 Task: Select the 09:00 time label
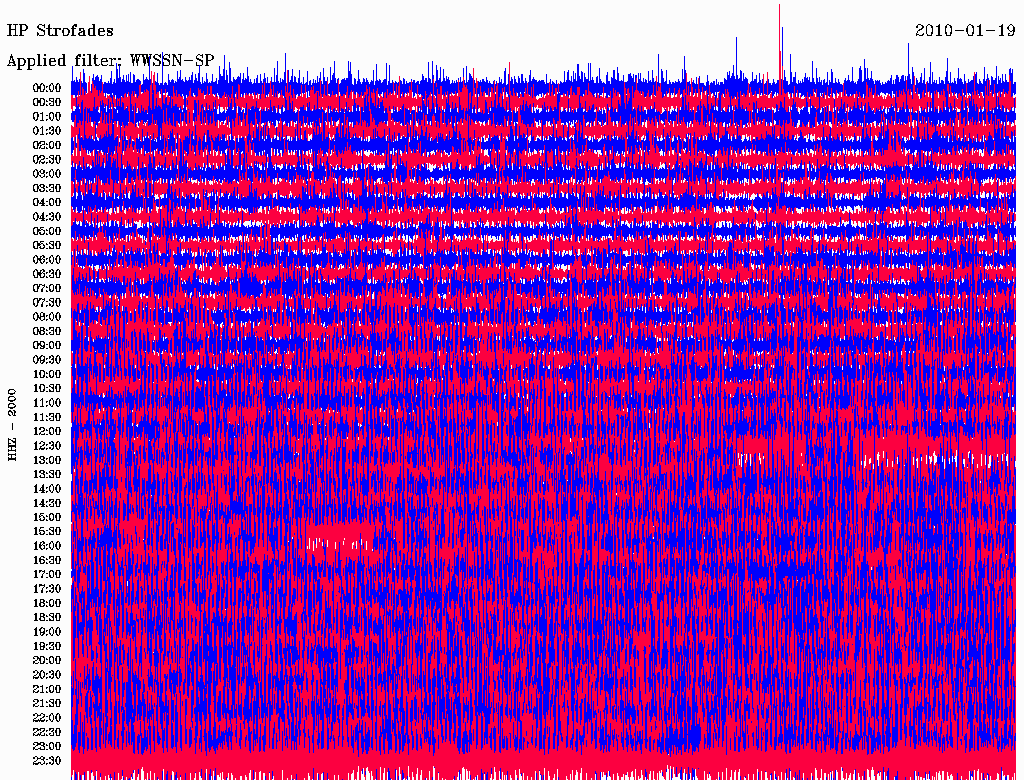pos(47,346)
